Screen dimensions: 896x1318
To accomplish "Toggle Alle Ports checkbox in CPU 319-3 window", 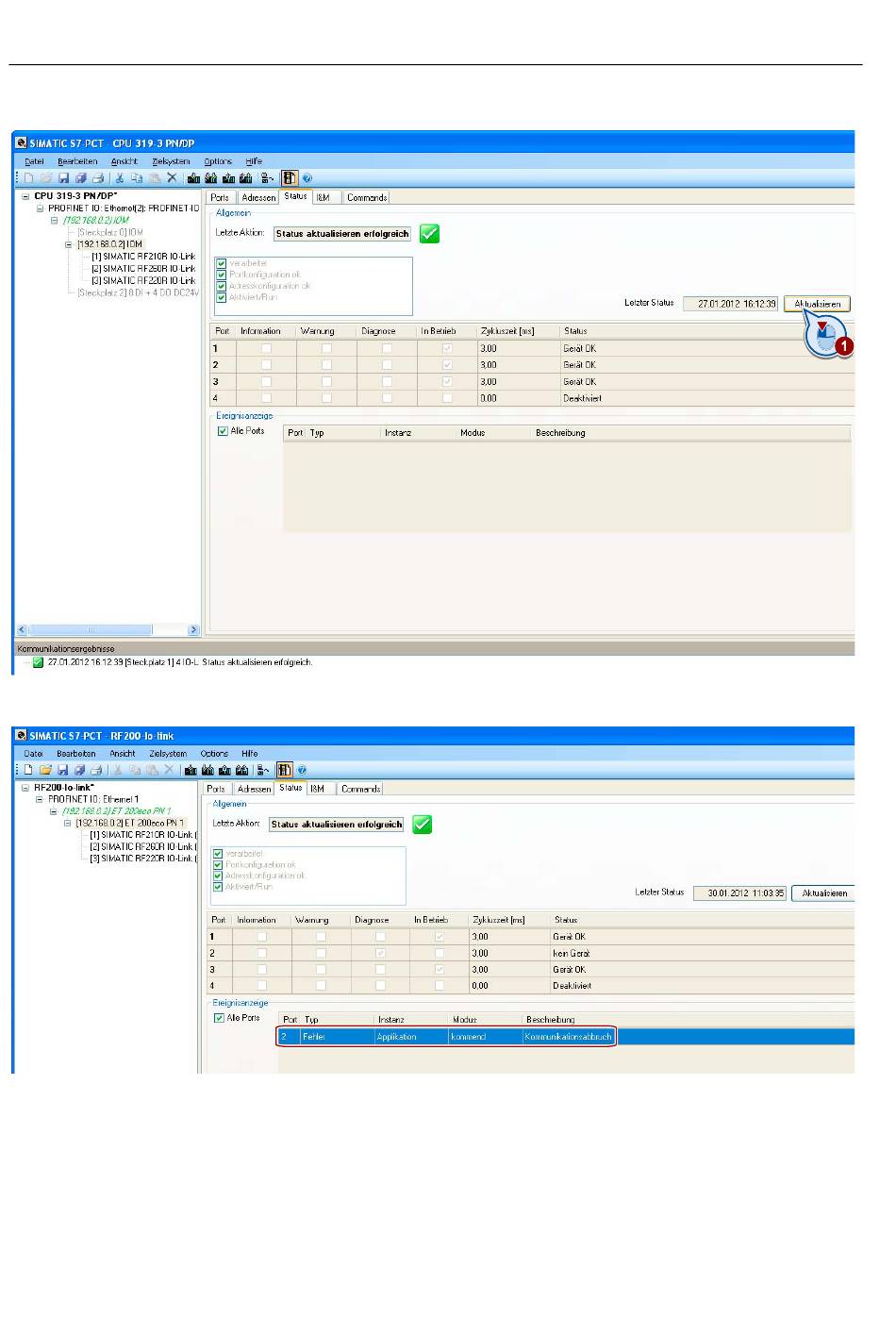I will pos(223,431).
